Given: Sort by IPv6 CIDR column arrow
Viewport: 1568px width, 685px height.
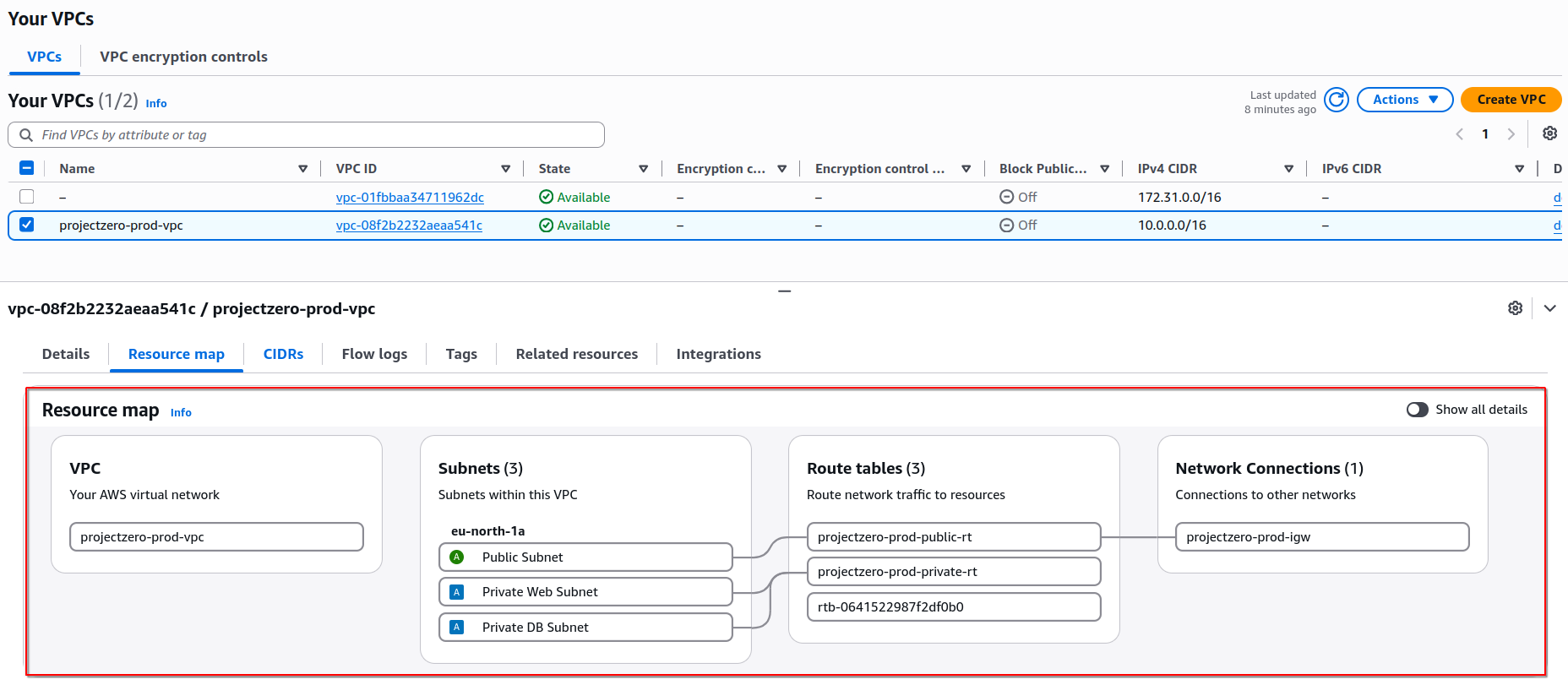Looking at the screenshot, I should click(1520, 169).
